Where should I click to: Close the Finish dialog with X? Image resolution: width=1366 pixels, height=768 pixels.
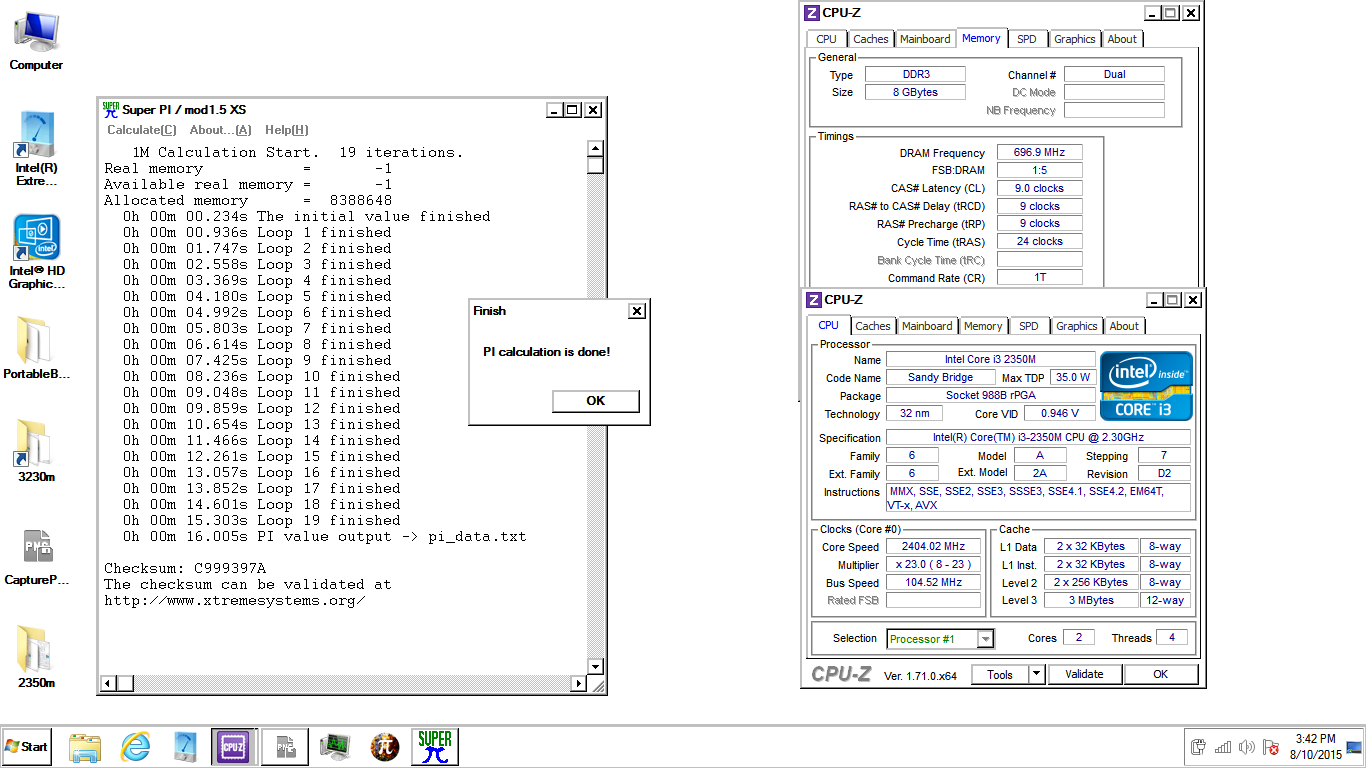(637, 311)
